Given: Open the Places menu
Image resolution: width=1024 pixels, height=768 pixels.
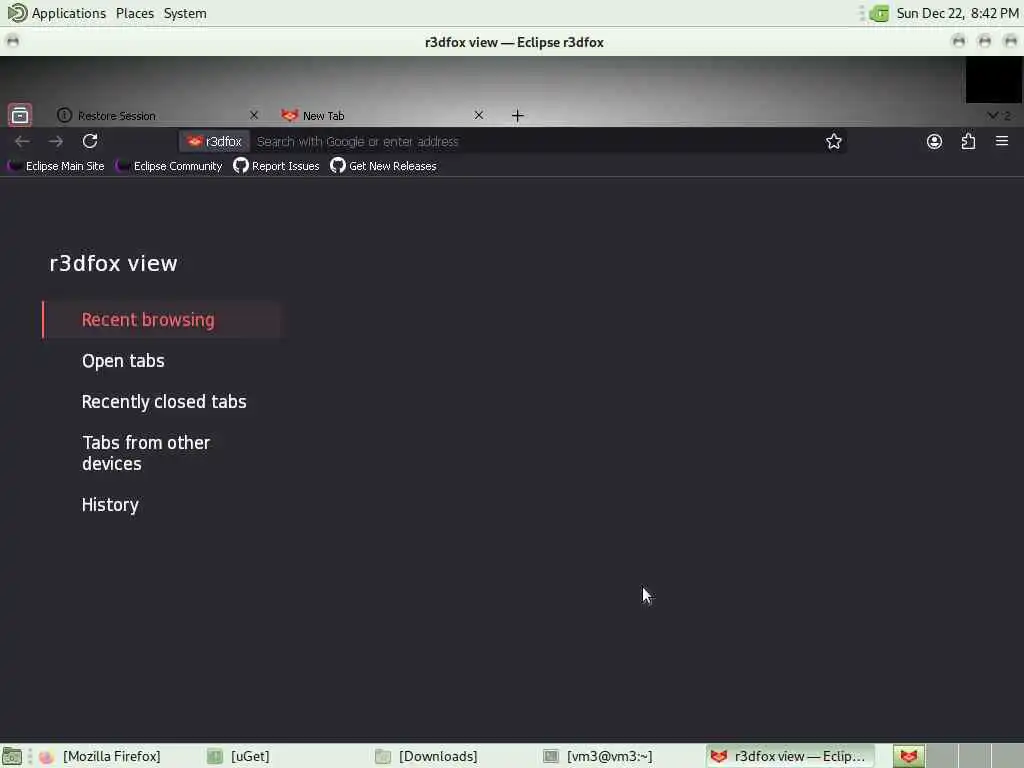Looking at the screenshot, I should click(135, 13).
